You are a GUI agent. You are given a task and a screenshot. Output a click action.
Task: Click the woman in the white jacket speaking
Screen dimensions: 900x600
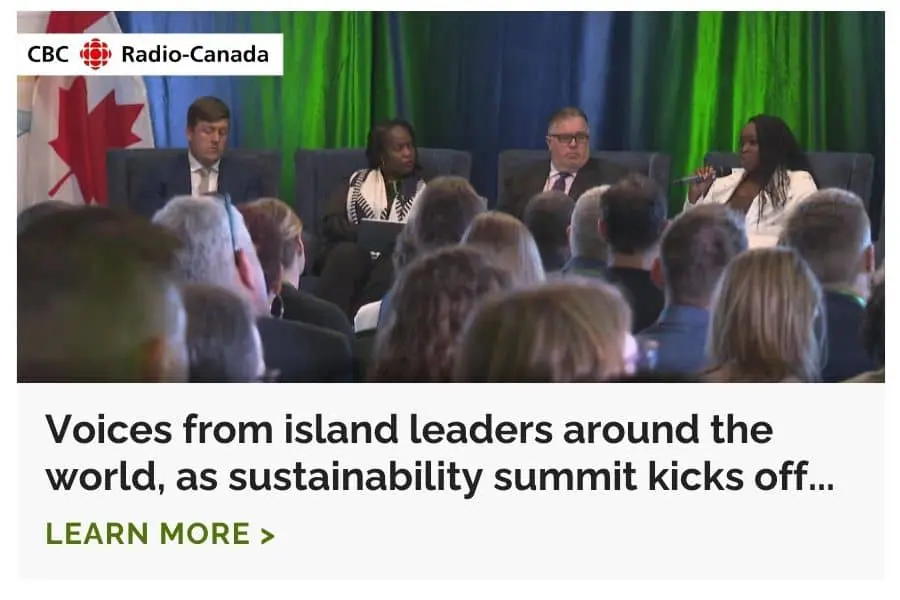tap(758, 172)
